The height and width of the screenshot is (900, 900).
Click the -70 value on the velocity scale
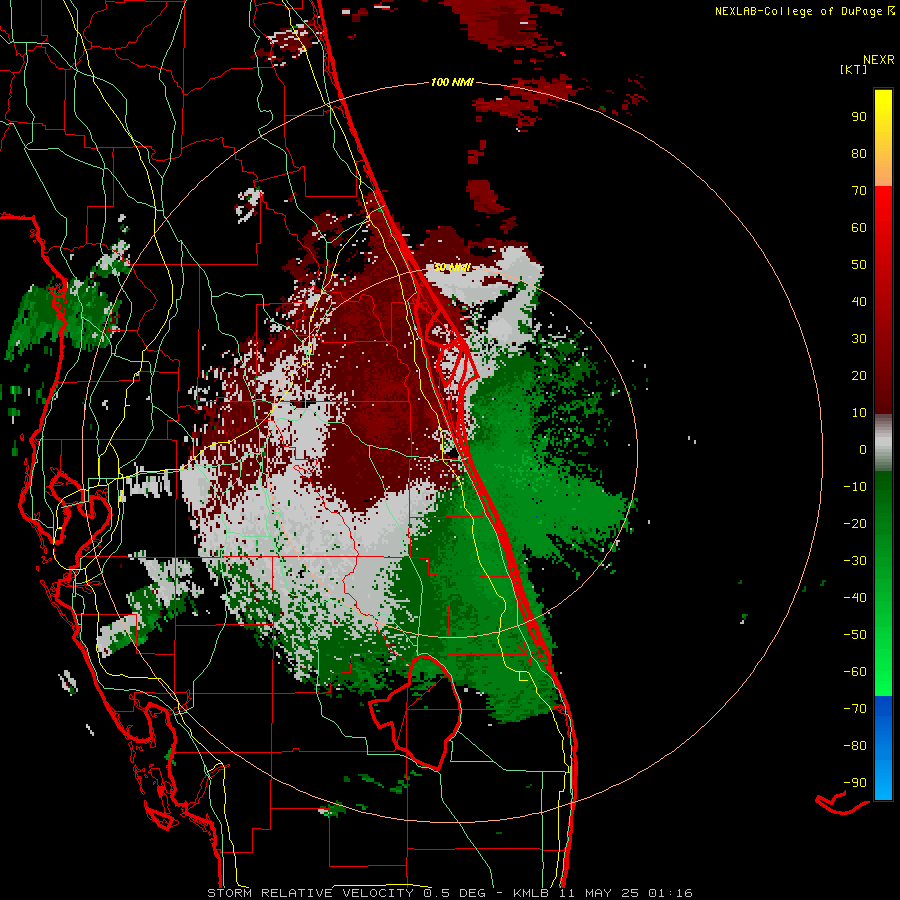click(855, 709)
